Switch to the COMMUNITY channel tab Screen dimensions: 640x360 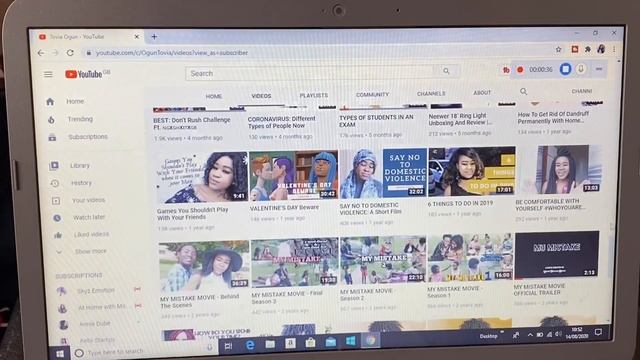[372, 95]
